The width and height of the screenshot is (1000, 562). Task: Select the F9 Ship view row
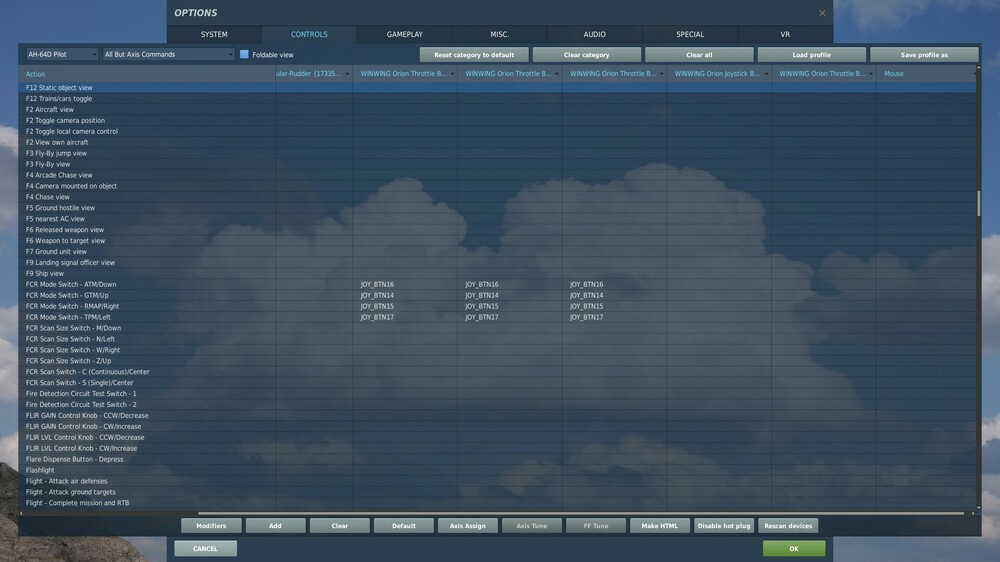[497, 273]
